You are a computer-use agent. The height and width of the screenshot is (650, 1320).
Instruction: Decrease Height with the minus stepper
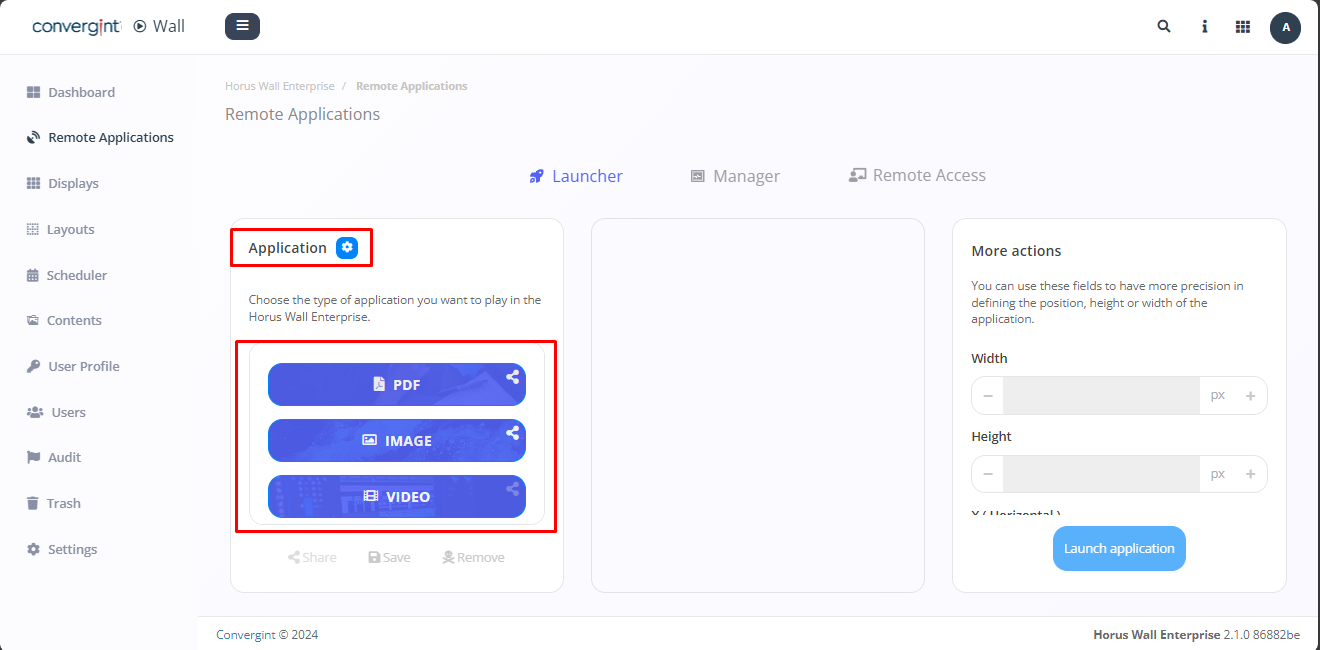point(988,474)
